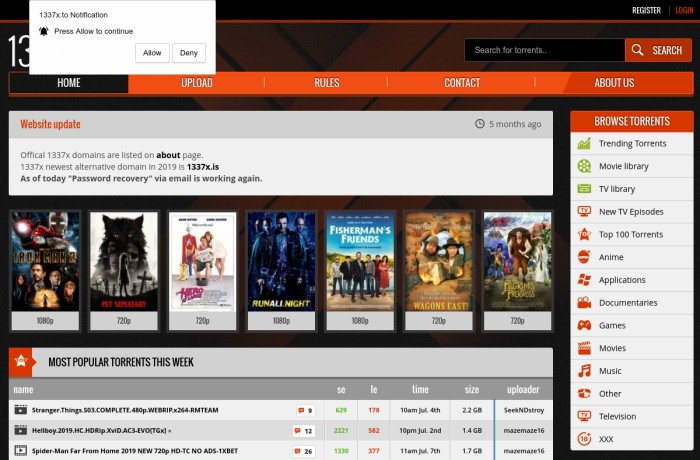The image size is (700, 460).
Task: Click the XXX 18+ icon
Action: point(584,439)
